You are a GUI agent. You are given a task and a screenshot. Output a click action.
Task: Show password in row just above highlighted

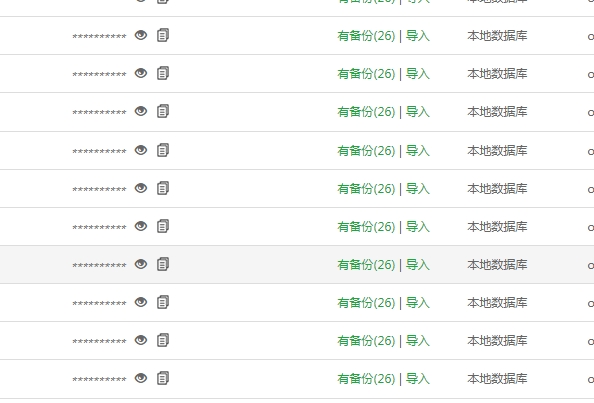[x=141, y=226]
